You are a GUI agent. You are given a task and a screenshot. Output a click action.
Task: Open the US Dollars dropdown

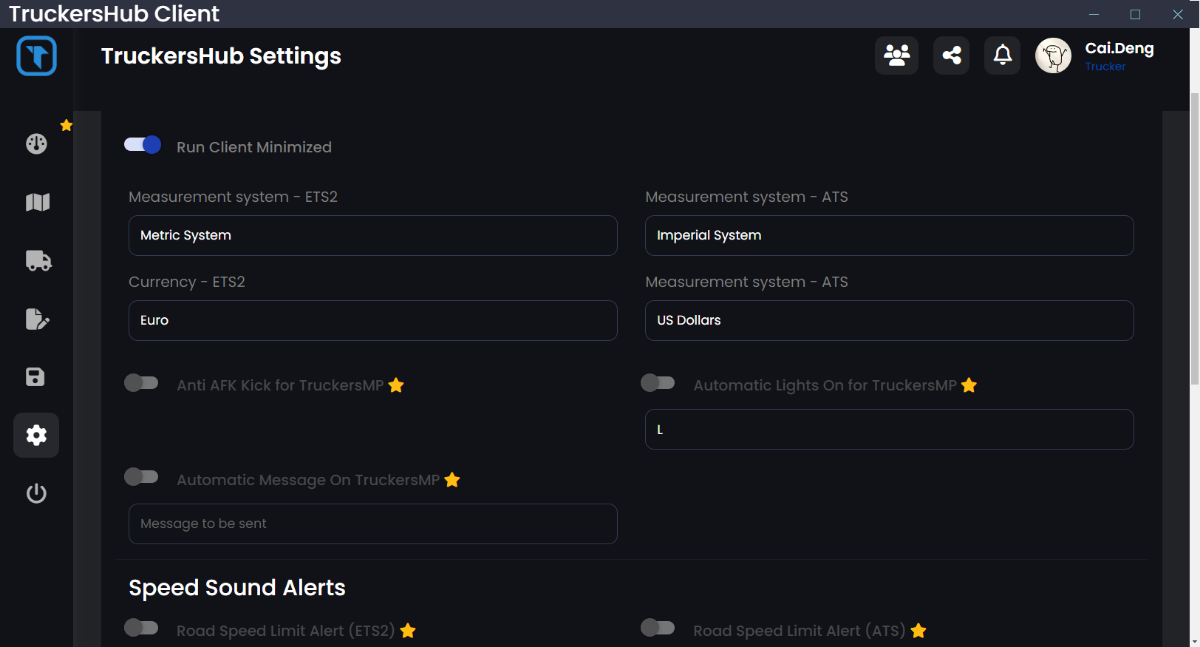(x=888, y=321)
